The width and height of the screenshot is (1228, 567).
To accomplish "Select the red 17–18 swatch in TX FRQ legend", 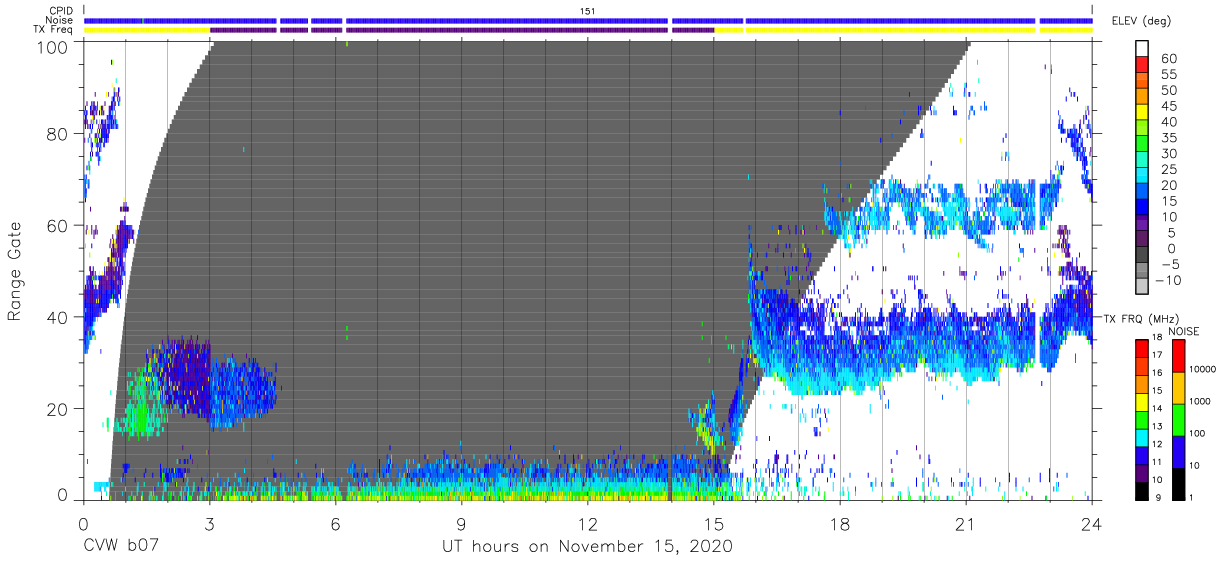I will pos(1142,347).
